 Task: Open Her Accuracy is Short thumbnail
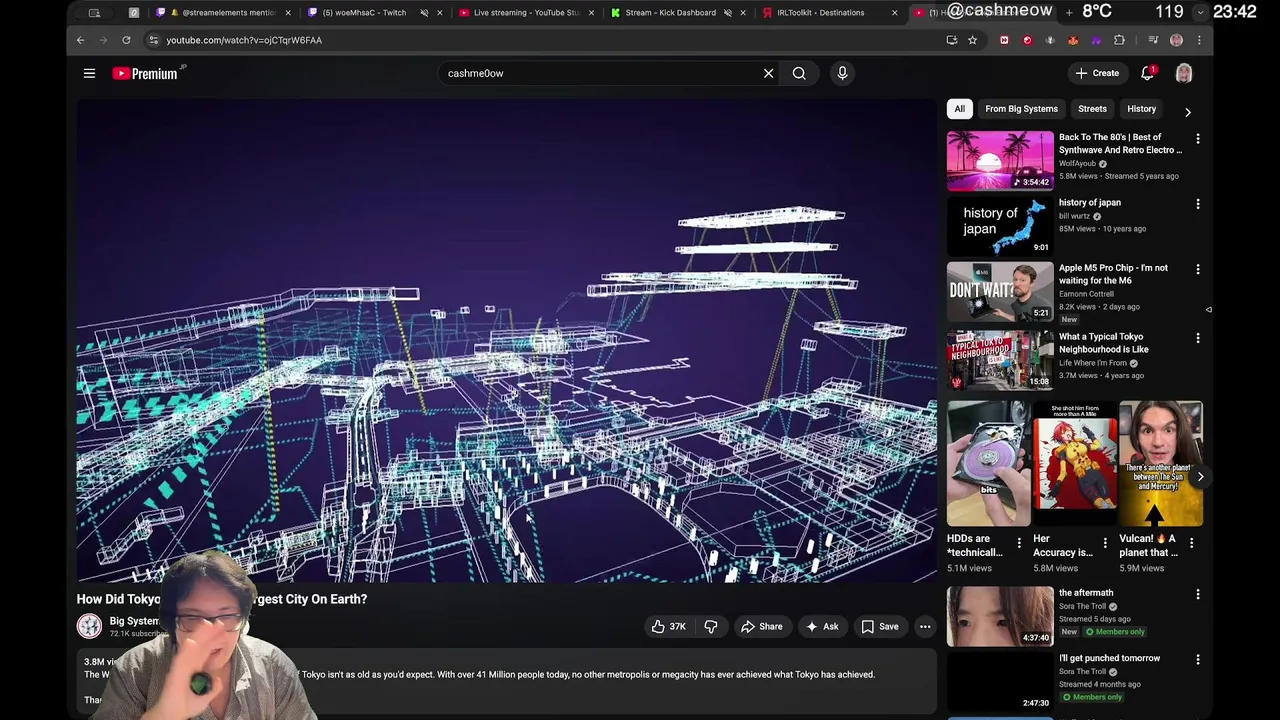(1075, 464)
